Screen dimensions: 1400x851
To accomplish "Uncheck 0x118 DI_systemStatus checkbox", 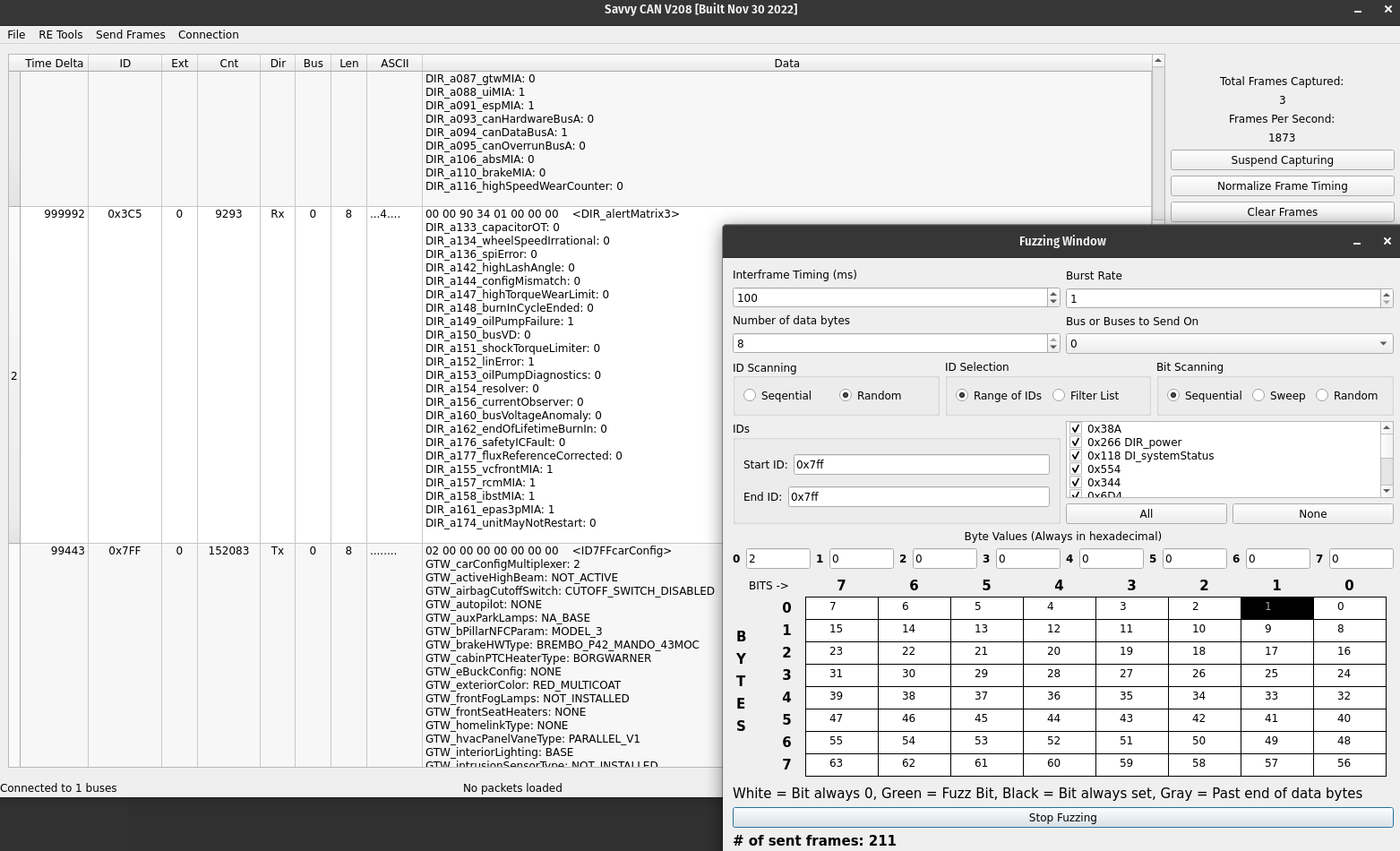I will [x=1076, y=456].
